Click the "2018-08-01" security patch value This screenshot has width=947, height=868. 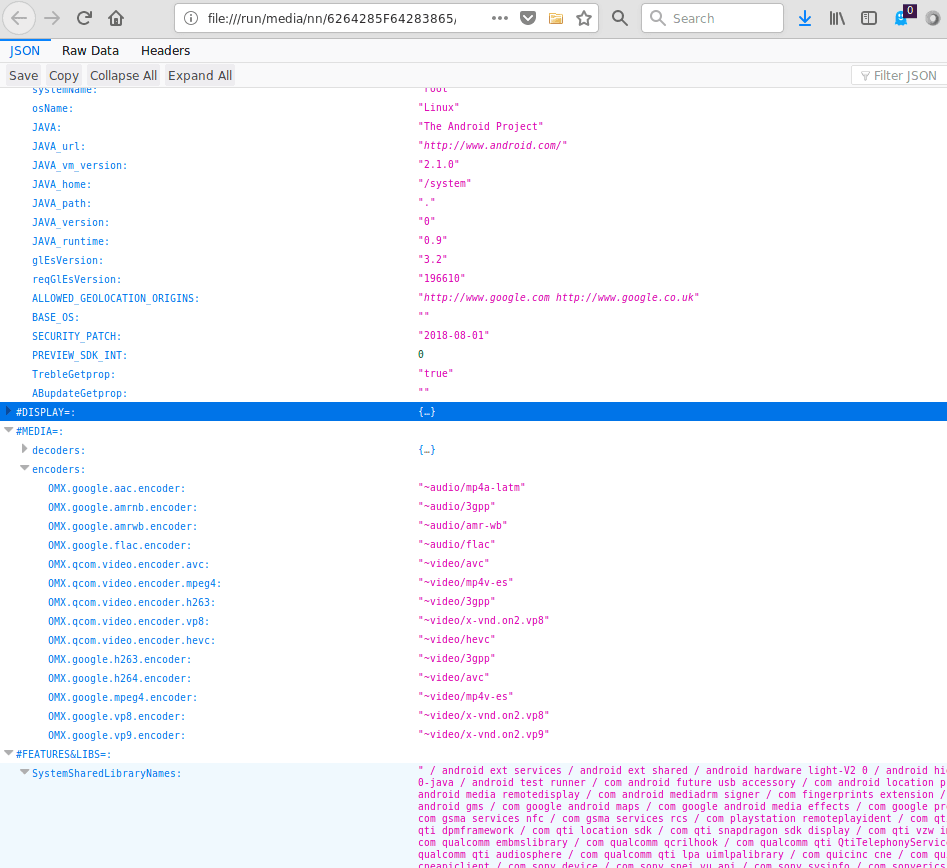[x=454, y=335]
